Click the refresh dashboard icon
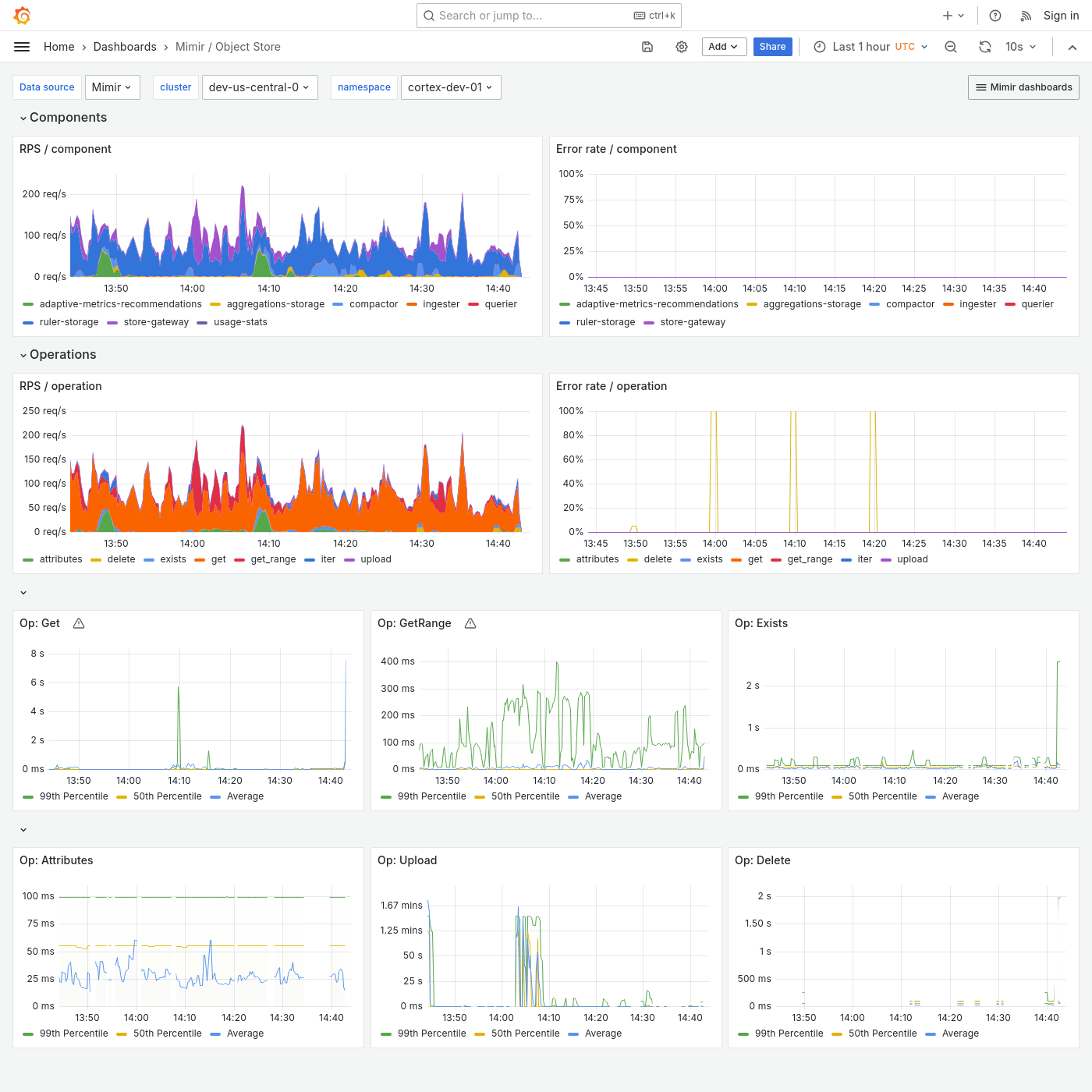The image size is (1092, 1092). (x=984, y=47)
